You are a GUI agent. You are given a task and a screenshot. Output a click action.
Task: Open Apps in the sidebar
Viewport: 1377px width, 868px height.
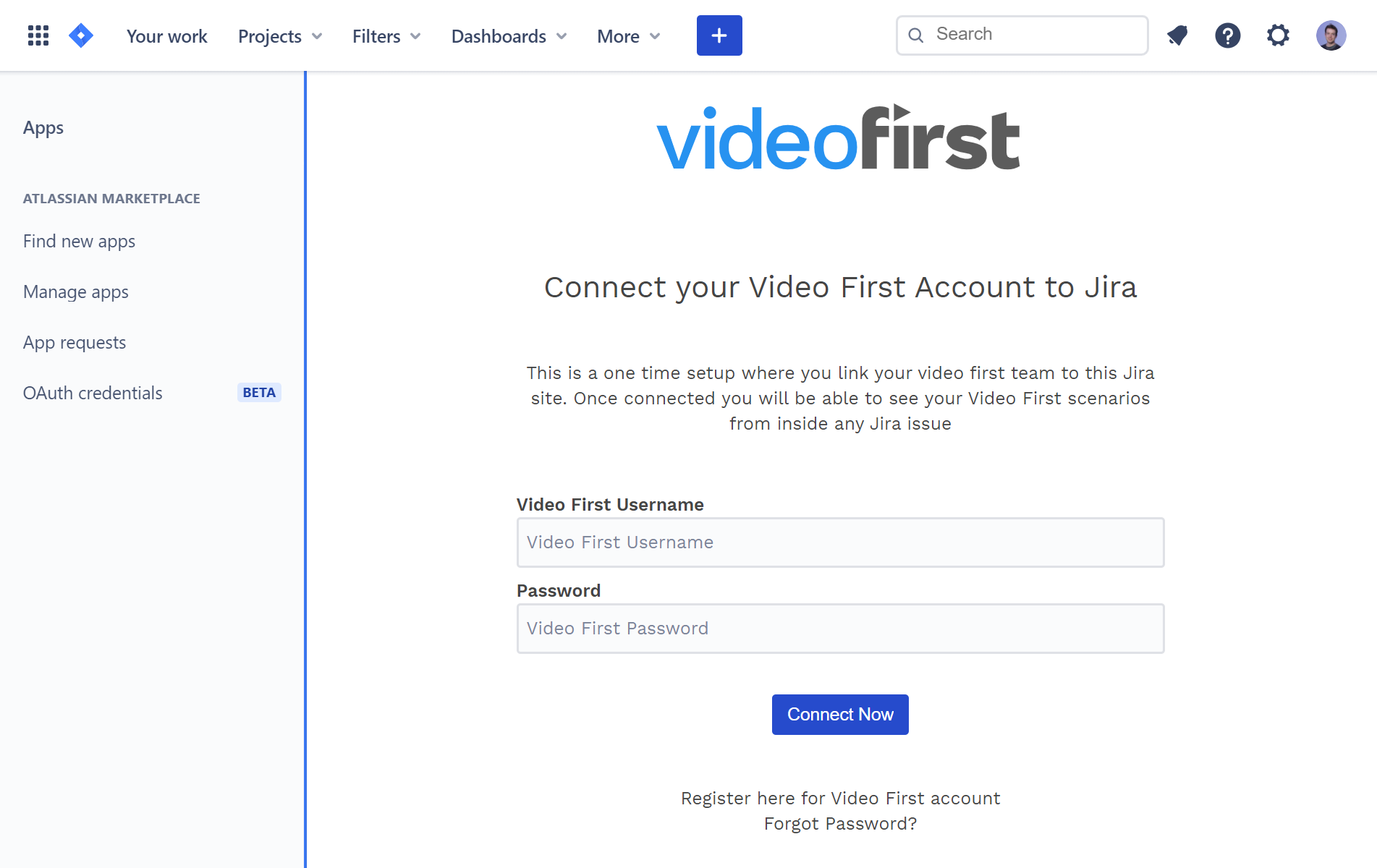(43, 127)
